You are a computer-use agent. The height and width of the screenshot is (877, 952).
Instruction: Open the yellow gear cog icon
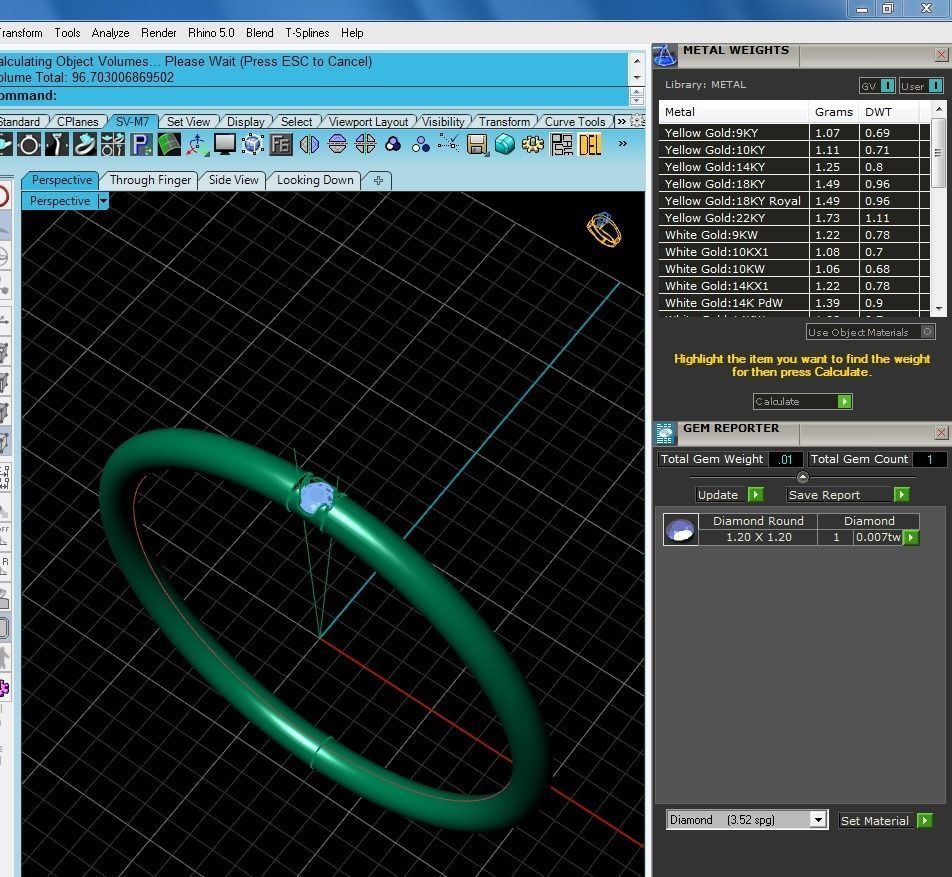(x=532, y=145)
